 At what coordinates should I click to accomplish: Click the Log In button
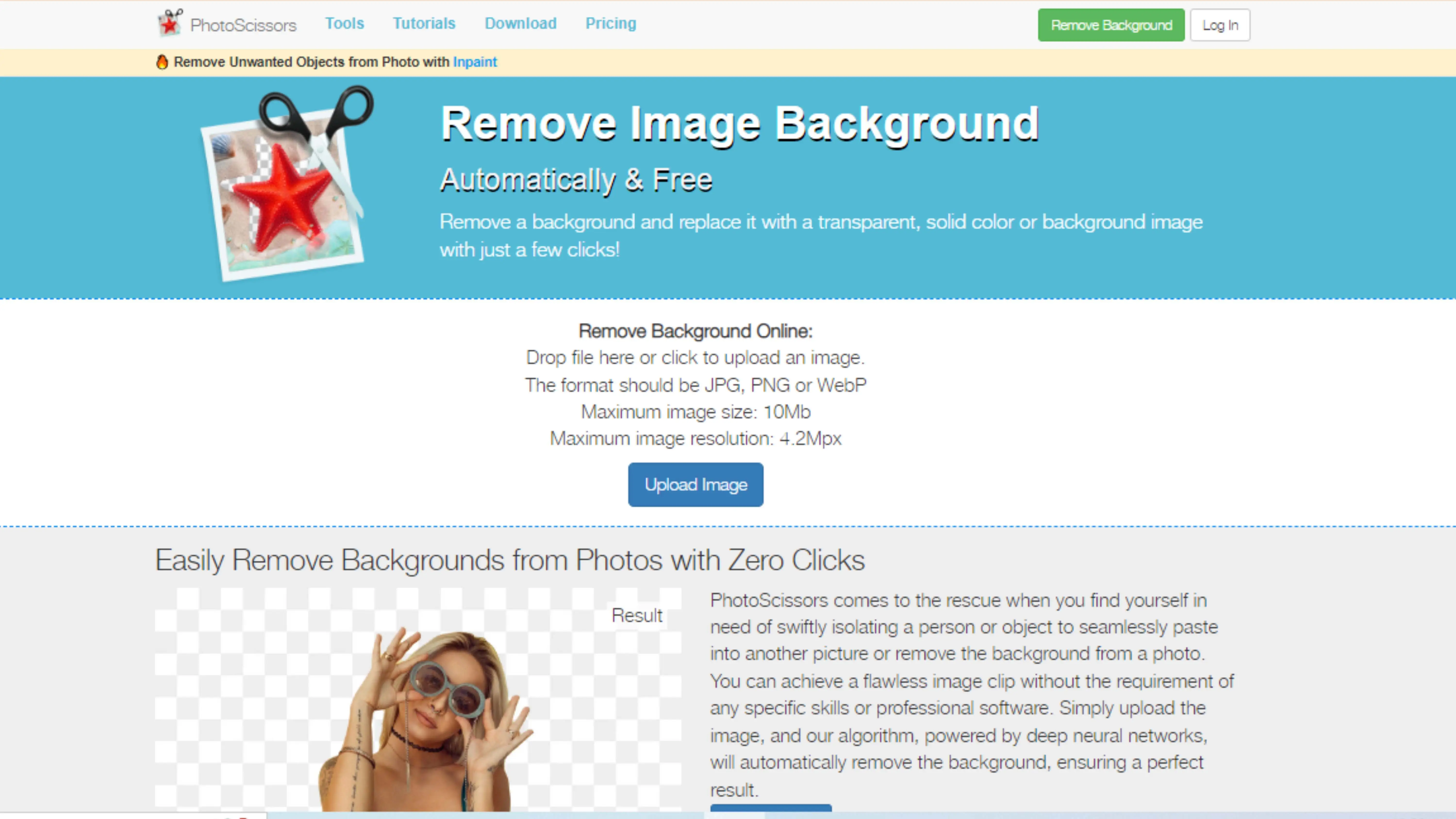point(1220,25)
